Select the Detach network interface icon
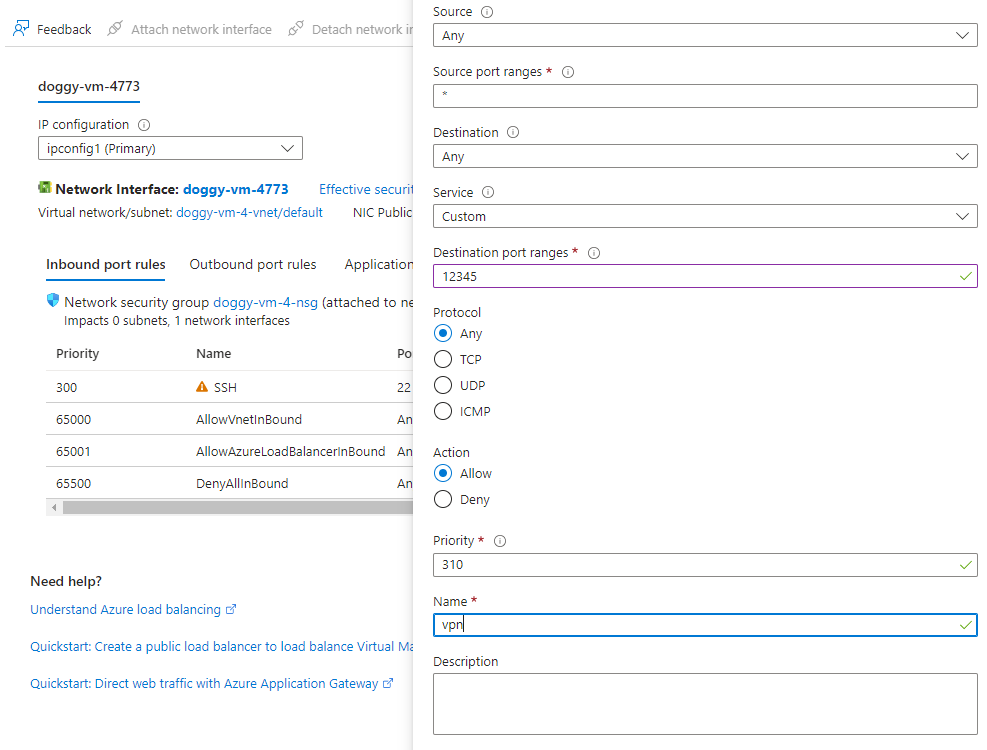 click(295, 28)
